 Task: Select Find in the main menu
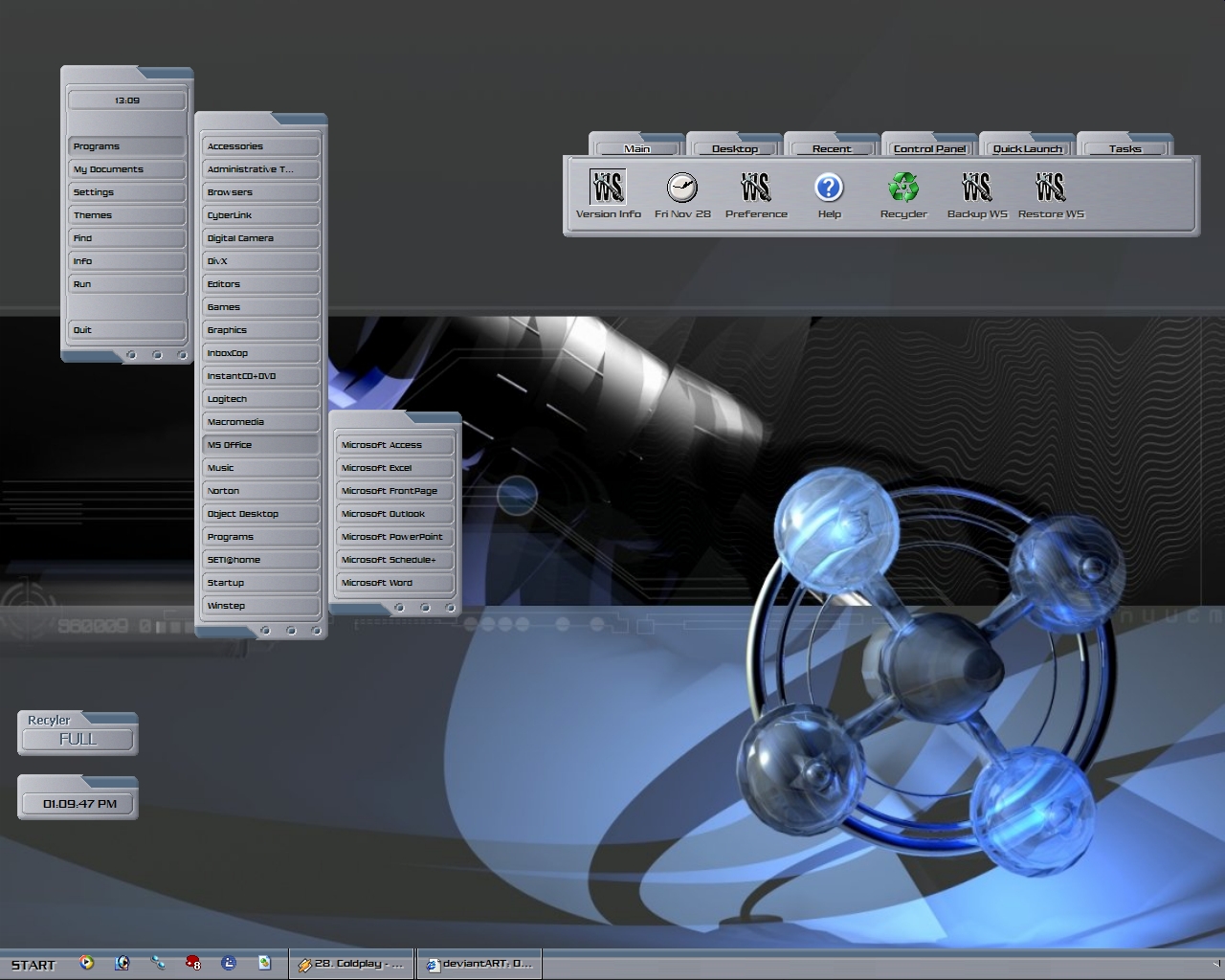click(127, 238)
